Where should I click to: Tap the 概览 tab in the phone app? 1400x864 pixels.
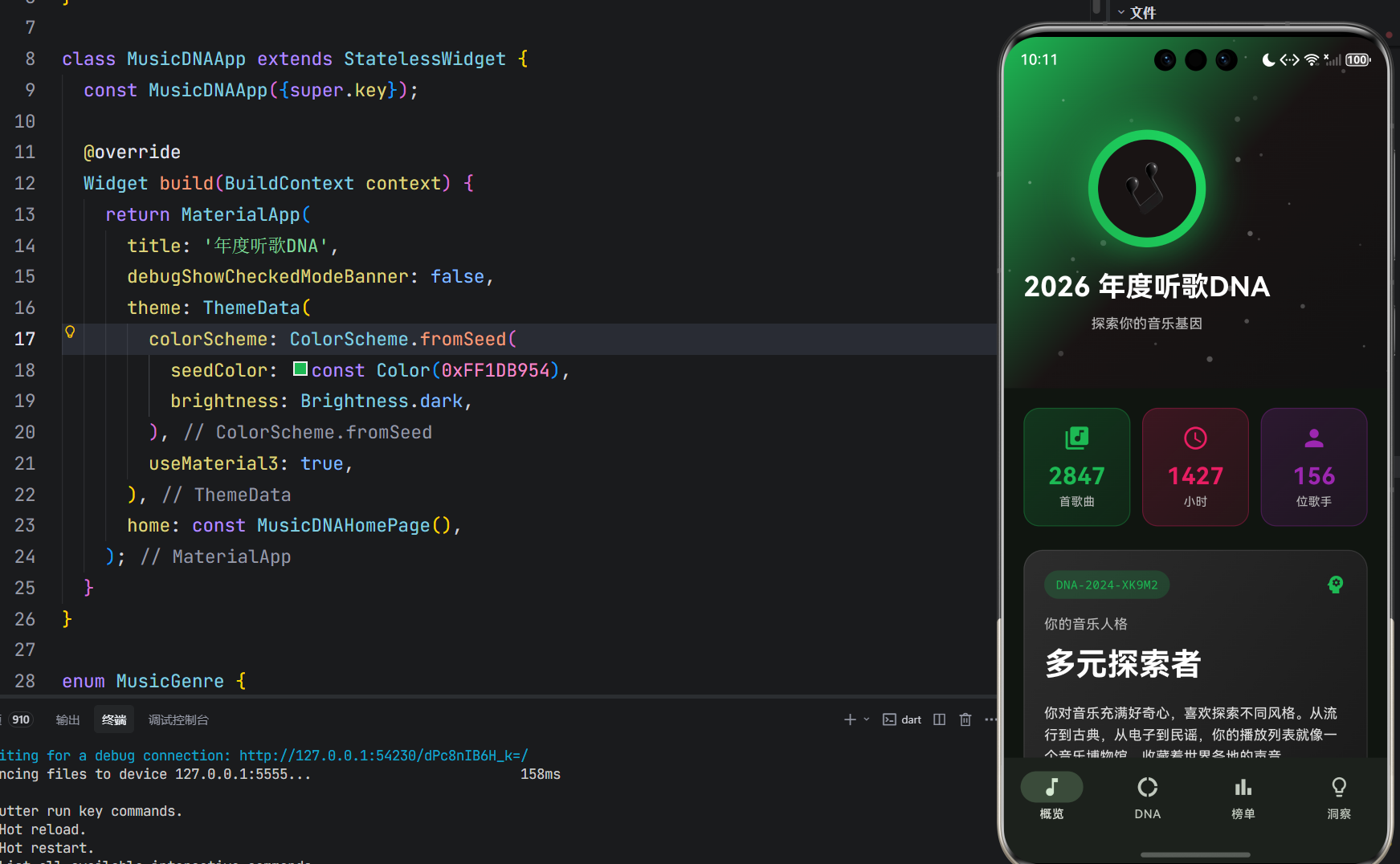pos(1051,797)
